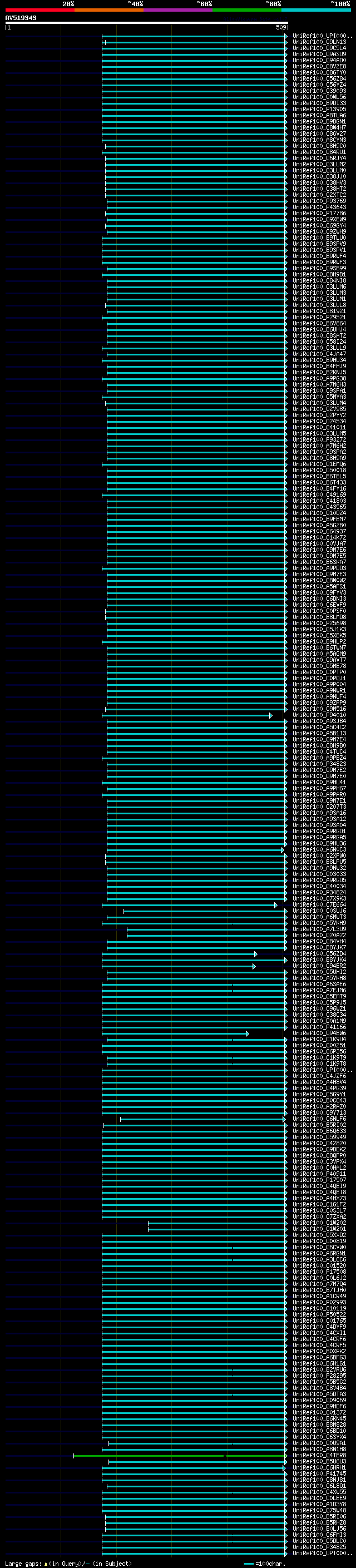Open UniRef100_P94010 entry

click(x=319, y=715)
